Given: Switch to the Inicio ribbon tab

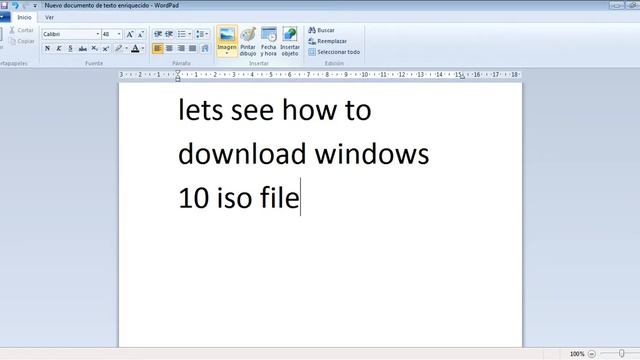Looking at the screenshot, I should pos(24,17).
